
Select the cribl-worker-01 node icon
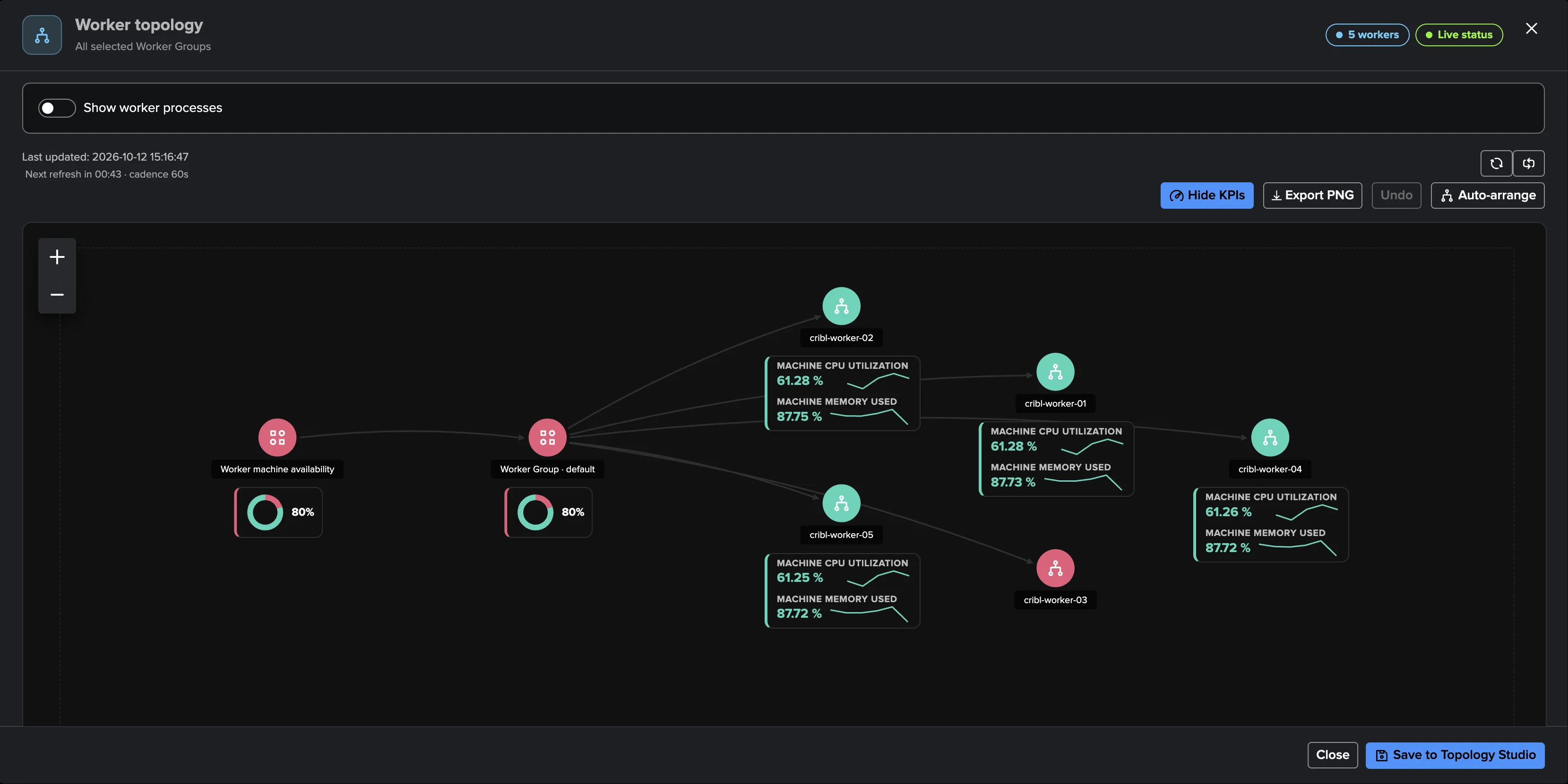[1055, 372]
